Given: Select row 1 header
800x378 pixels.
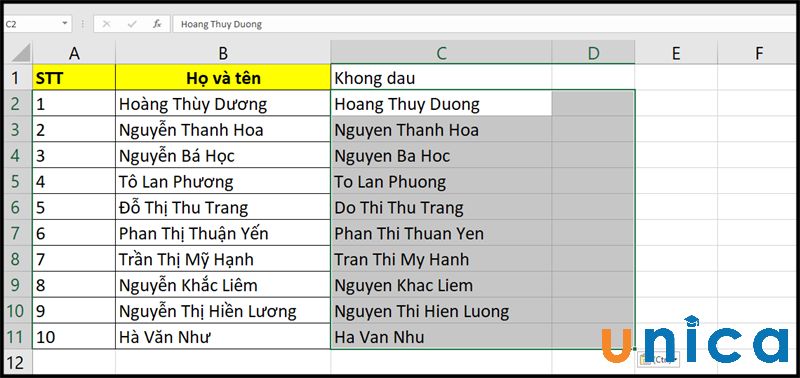Looking at the screenshot, I should 18,78.
